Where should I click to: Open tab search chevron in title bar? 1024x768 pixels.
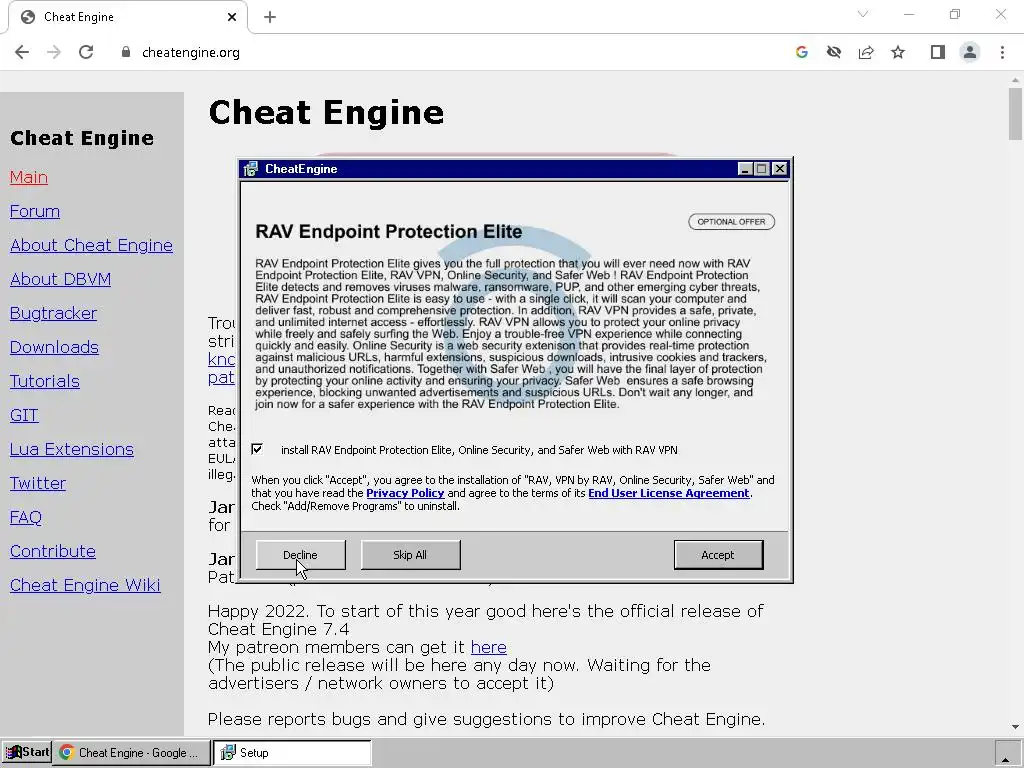pyautogui.click(x=863, y=14)
